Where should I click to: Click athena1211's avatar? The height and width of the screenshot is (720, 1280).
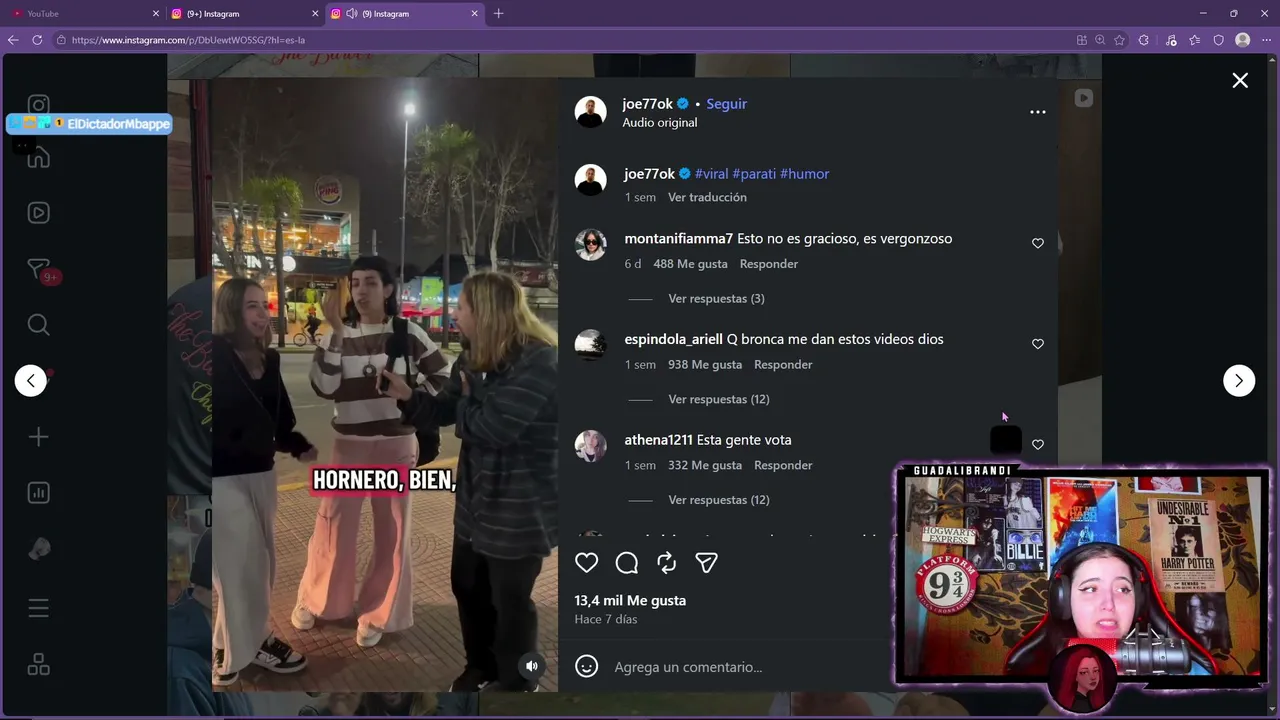click(x=591, y=446)
